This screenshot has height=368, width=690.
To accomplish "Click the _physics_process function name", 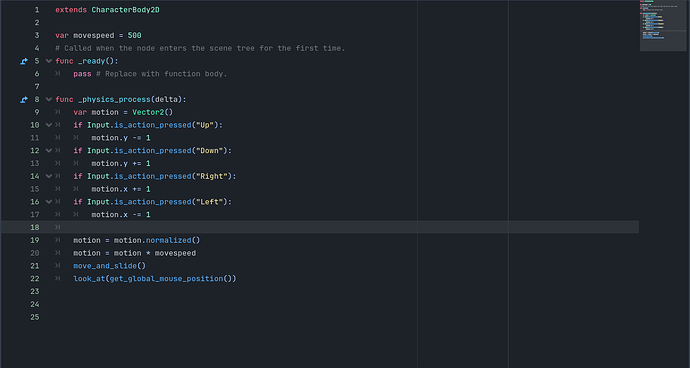I will (x=114, y=100).
